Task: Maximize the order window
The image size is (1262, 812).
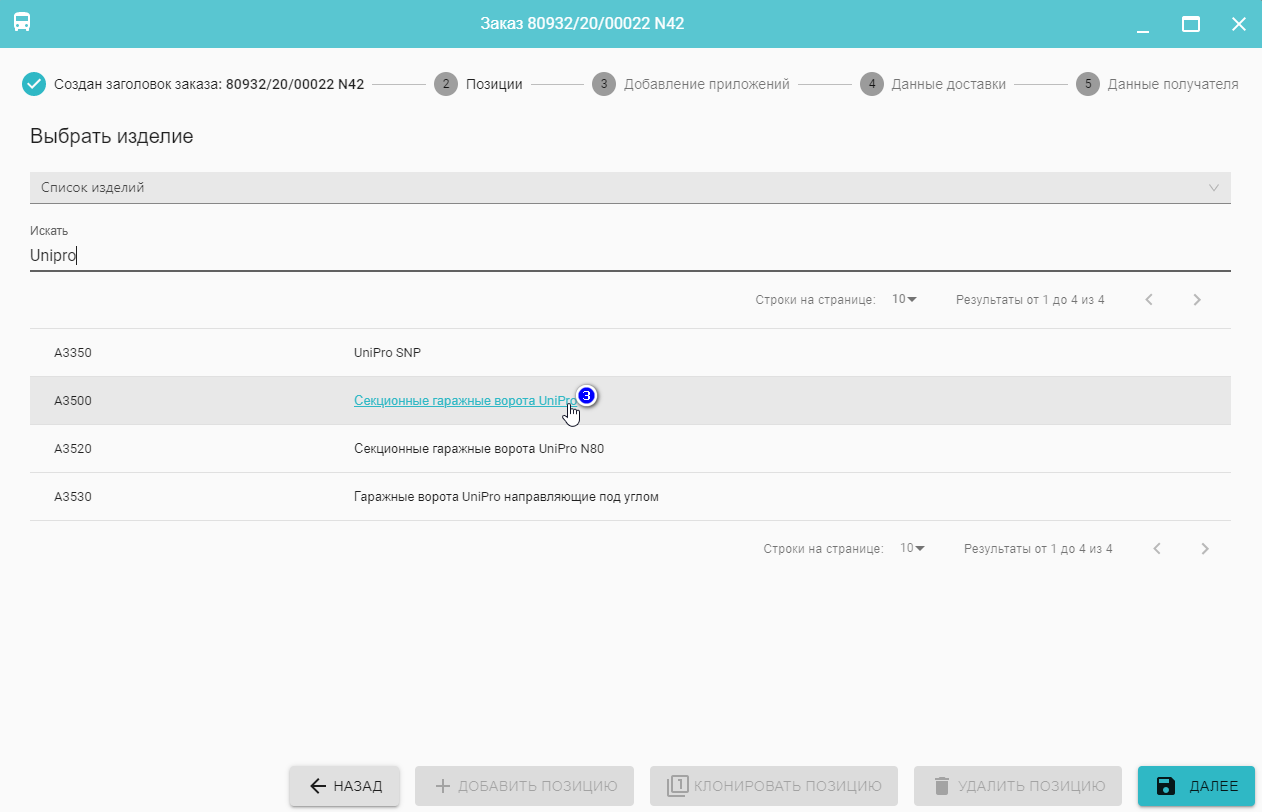Action: (1190, 24)
